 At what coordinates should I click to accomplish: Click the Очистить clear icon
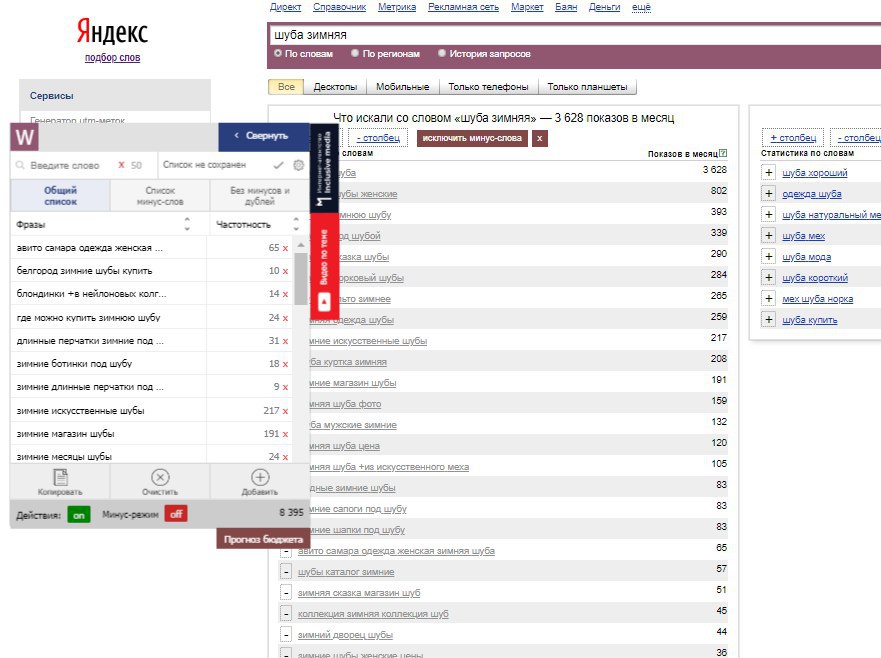160,478
